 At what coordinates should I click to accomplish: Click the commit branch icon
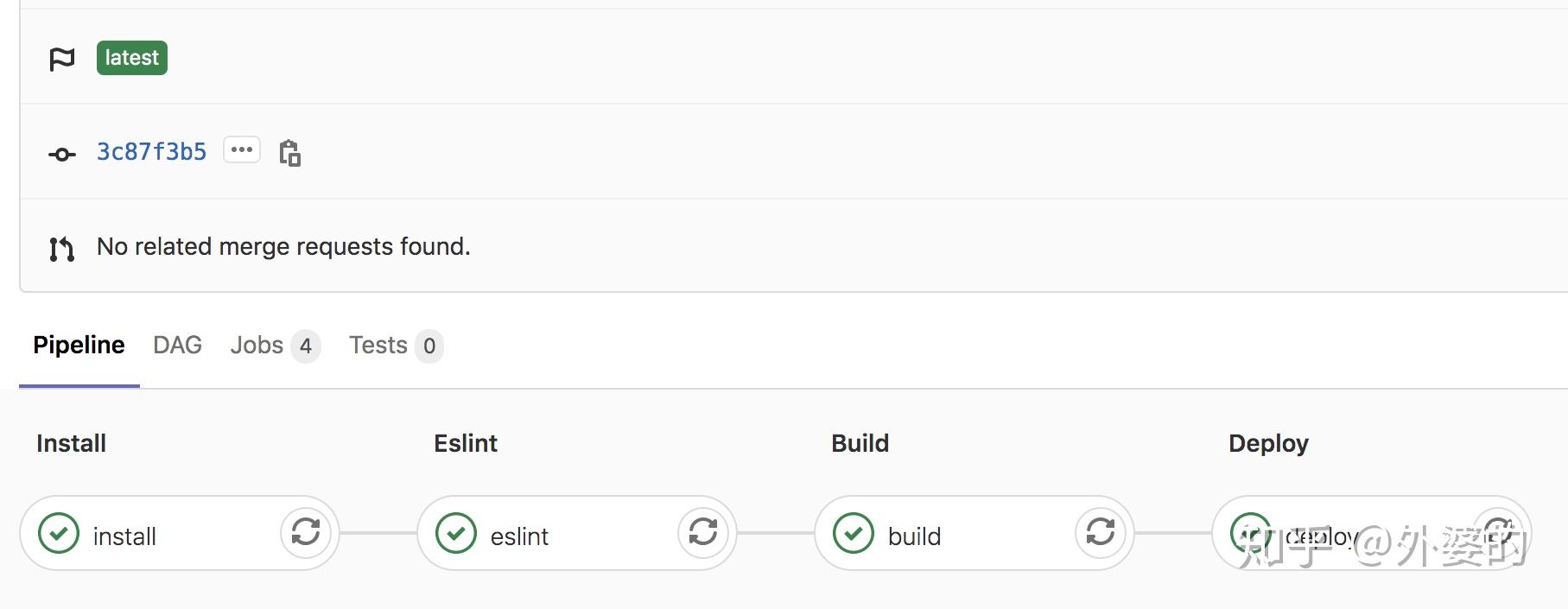point(61,153)
